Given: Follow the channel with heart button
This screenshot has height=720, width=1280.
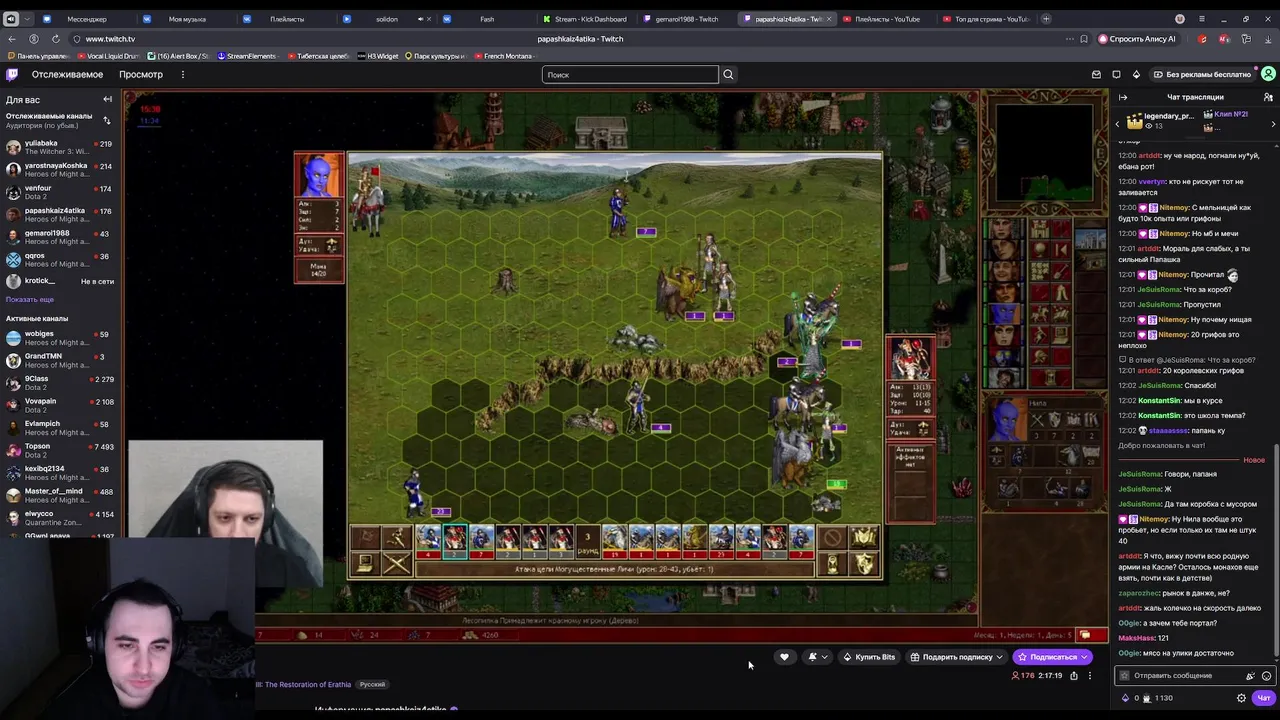Looking at the screenshot, I should coord(784,657).
